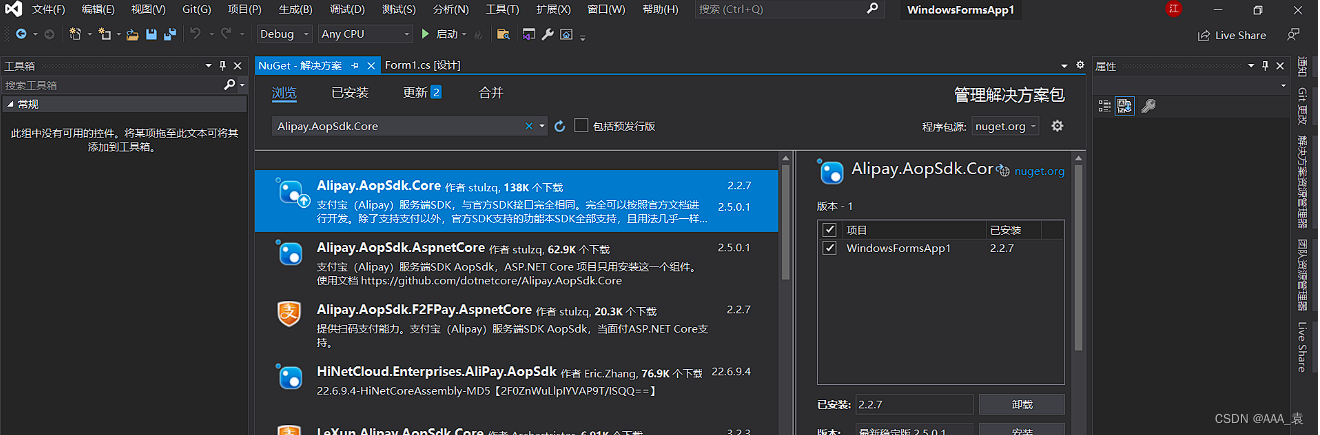This screenshot has height=435, width=1320.
Task: Click the user account avatar icon
Action: click(1173, 9)
